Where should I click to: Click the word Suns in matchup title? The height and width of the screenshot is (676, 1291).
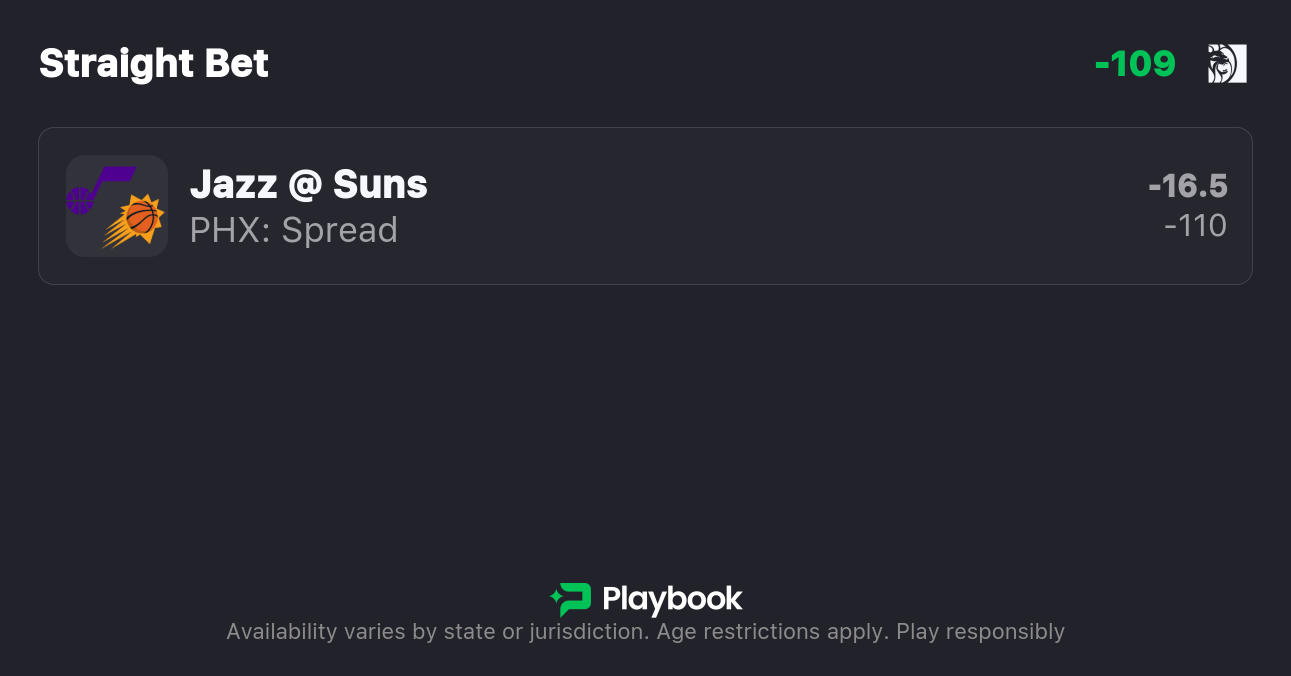[380, 185]
